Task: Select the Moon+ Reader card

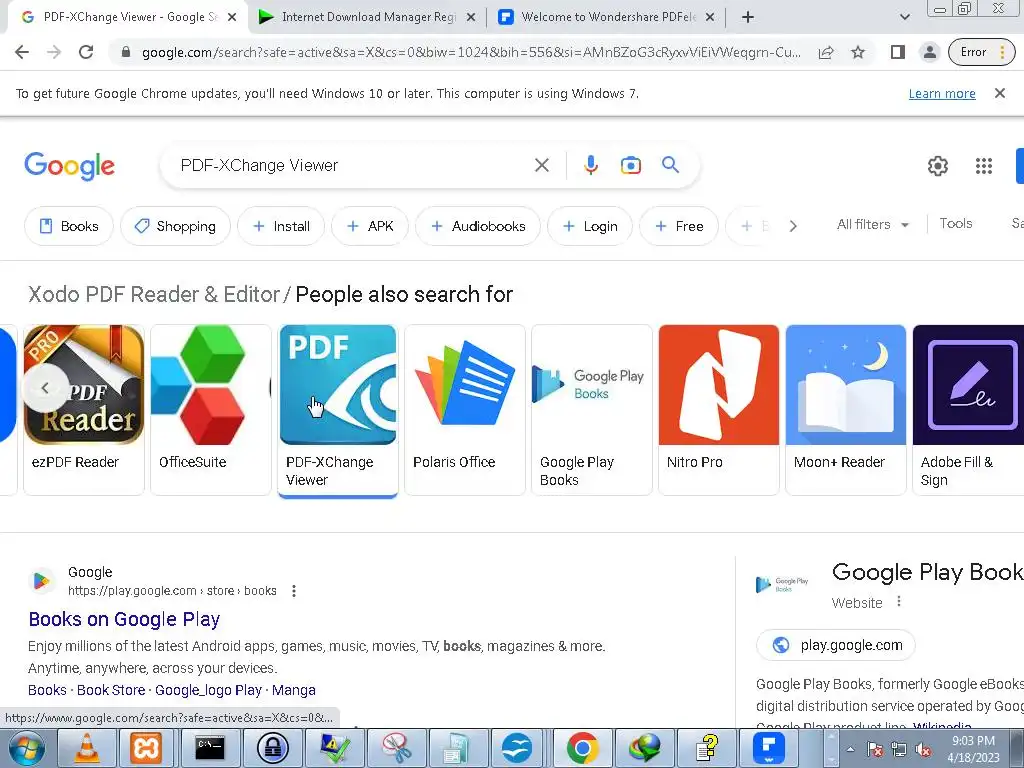Action: click(x=846, y=409)
